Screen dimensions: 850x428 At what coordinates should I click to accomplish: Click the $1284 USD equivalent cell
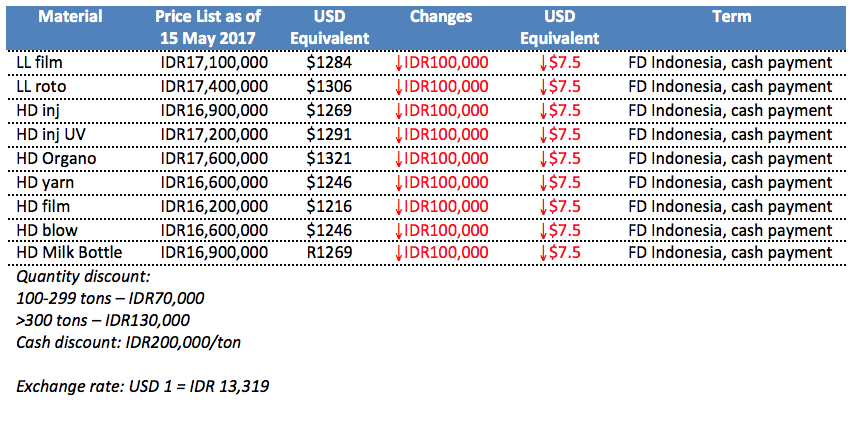pos(329,62)
